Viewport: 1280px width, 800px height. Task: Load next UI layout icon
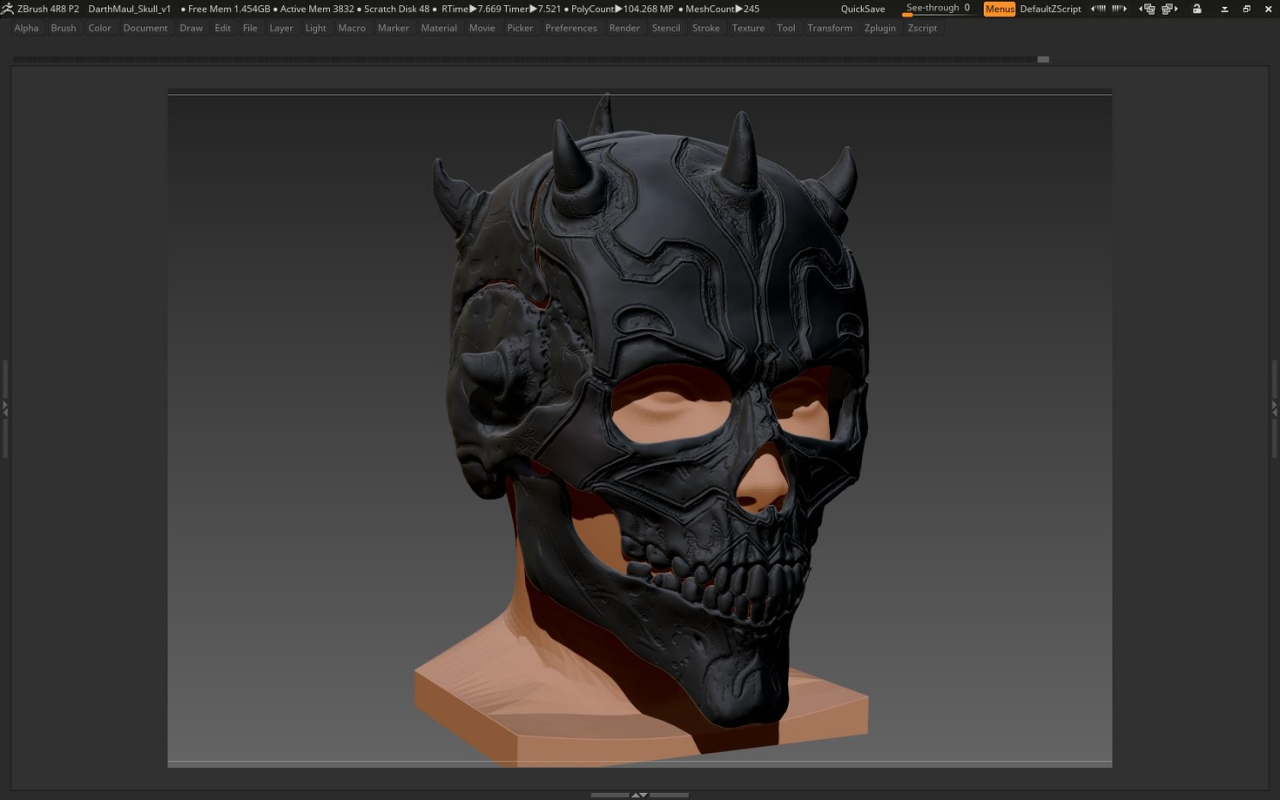1169,9
